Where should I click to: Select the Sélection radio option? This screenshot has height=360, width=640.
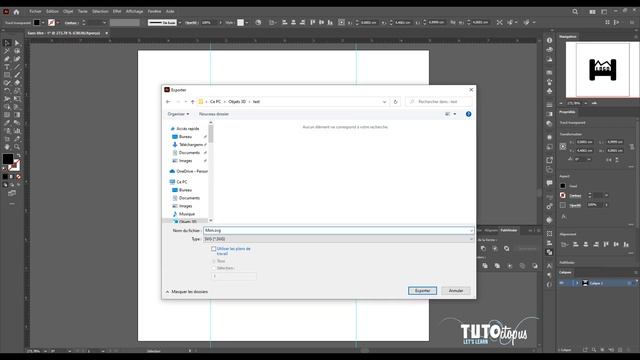213,268
